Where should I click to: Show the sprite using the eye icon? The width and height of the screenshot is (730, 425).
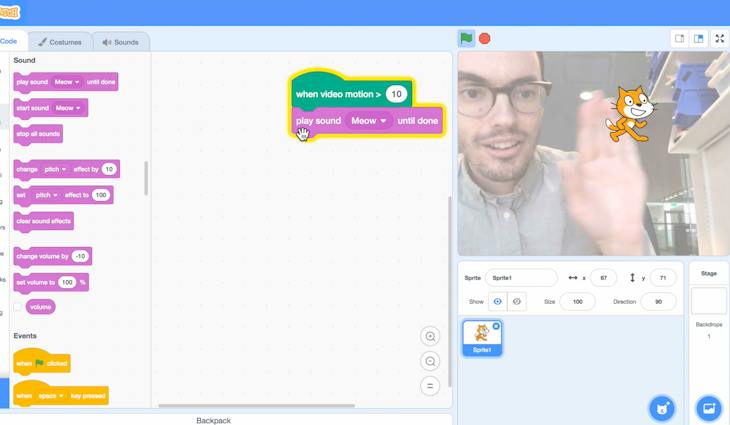click(x=497, y=302)
